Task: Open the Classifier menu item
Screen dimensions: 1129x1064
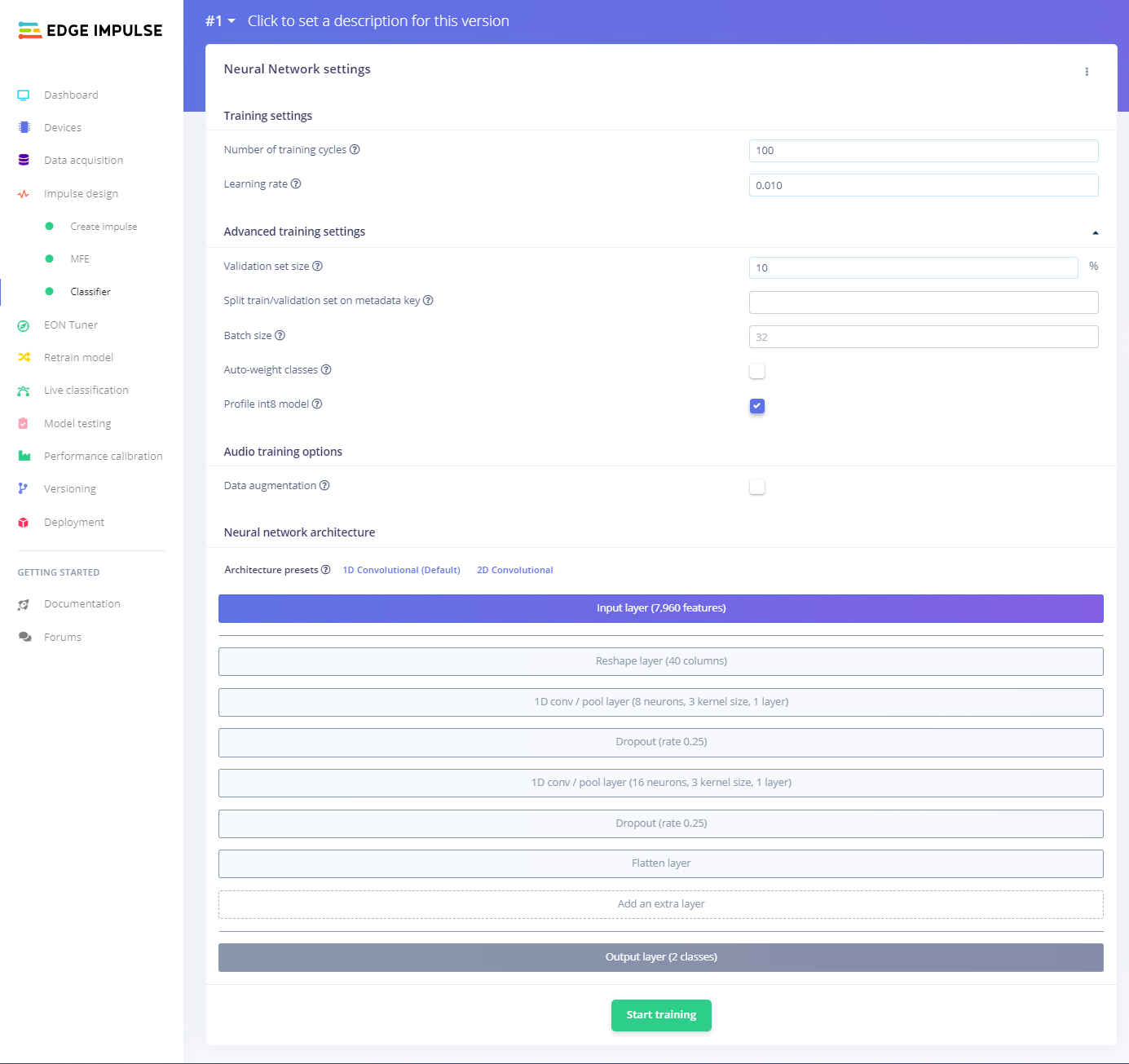Action: pyautogui.click(x=90, y=292)
